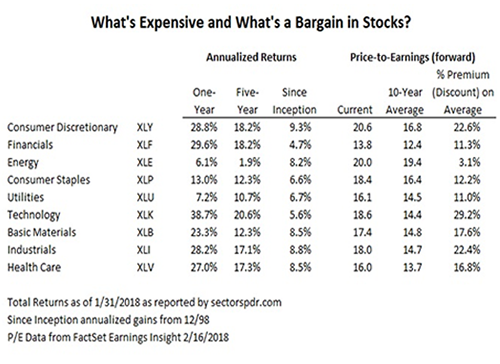
Task: Select the XLB ticker symbol
Action: click(145, 232)
